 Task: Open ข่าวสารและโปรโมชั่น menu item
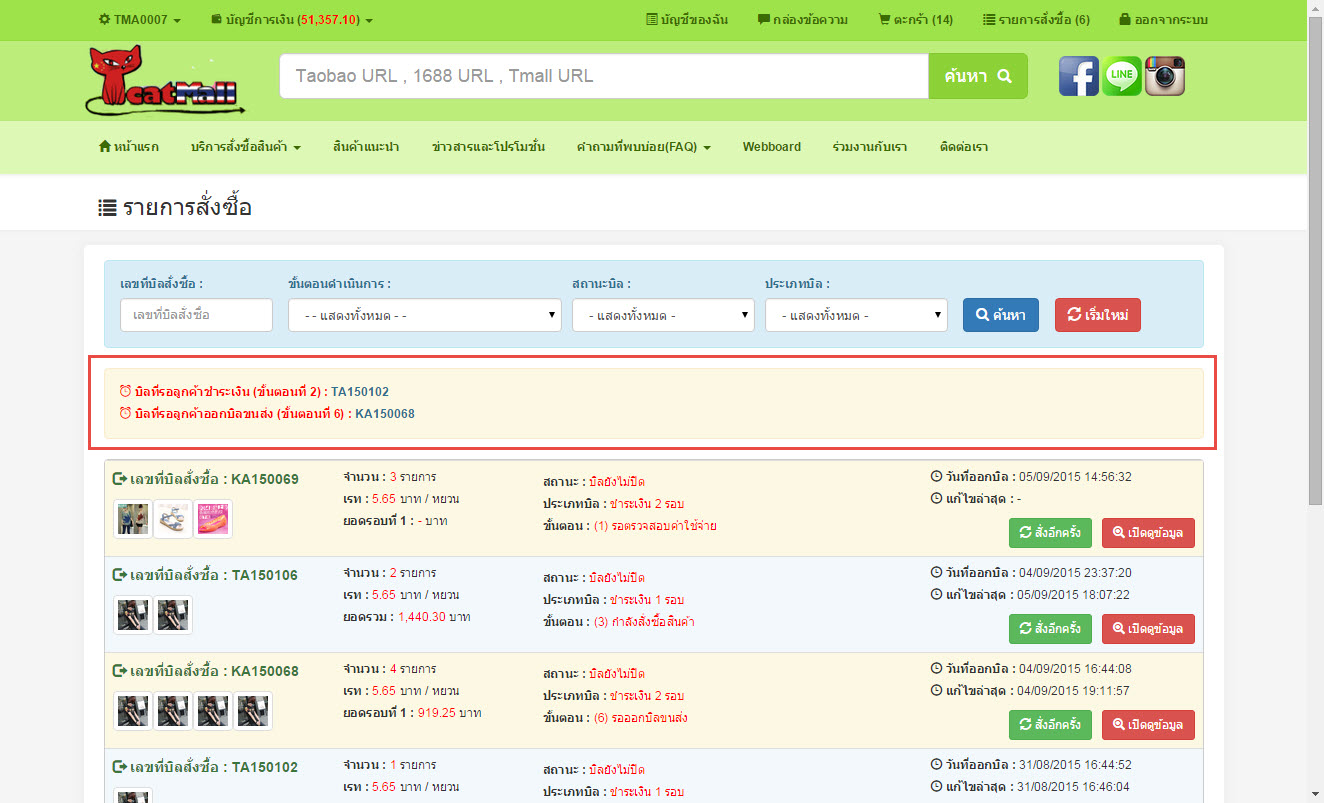tap(488, 147)
